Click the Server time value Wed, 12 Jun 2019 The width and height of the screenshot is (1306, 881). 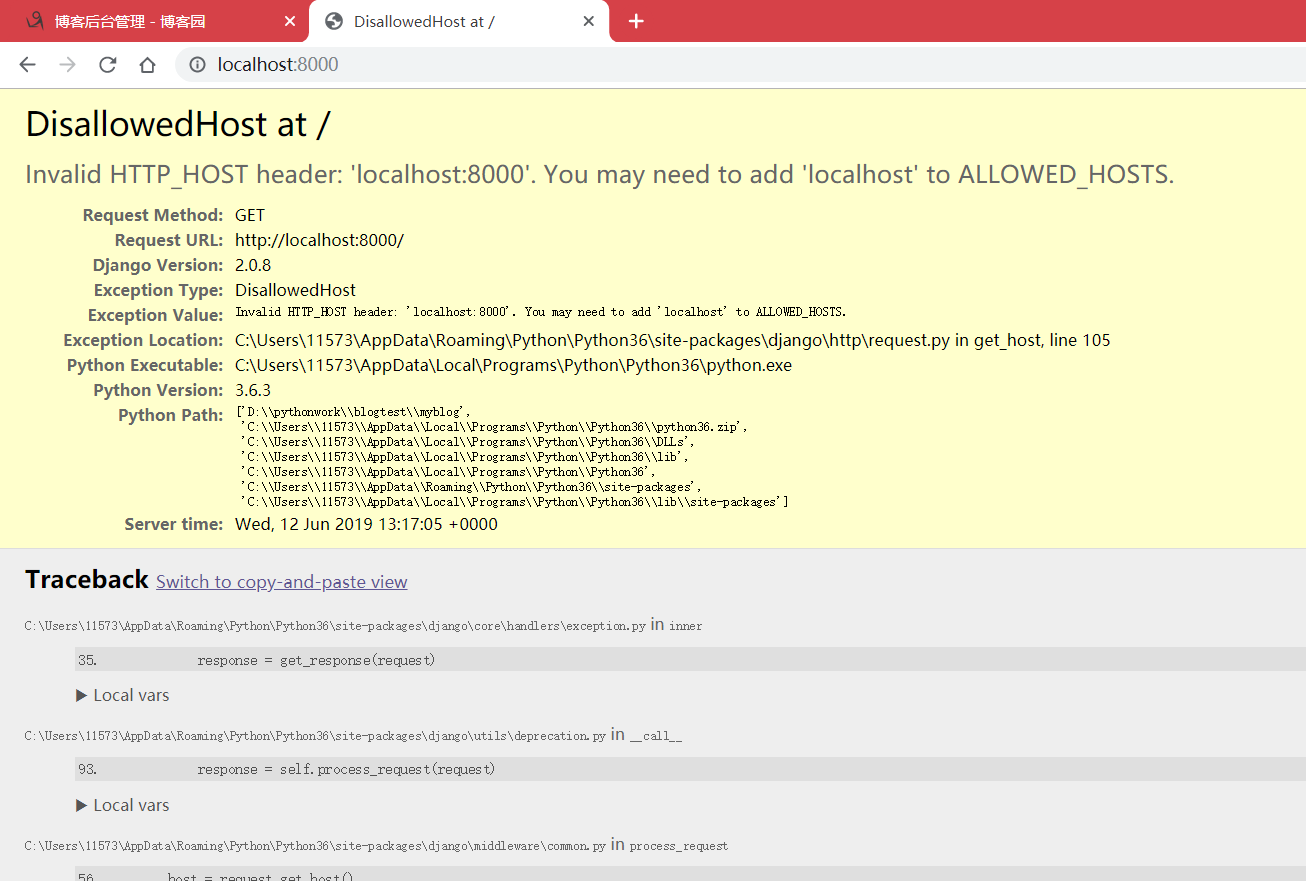pyautogui.click(x=366, y=524)
